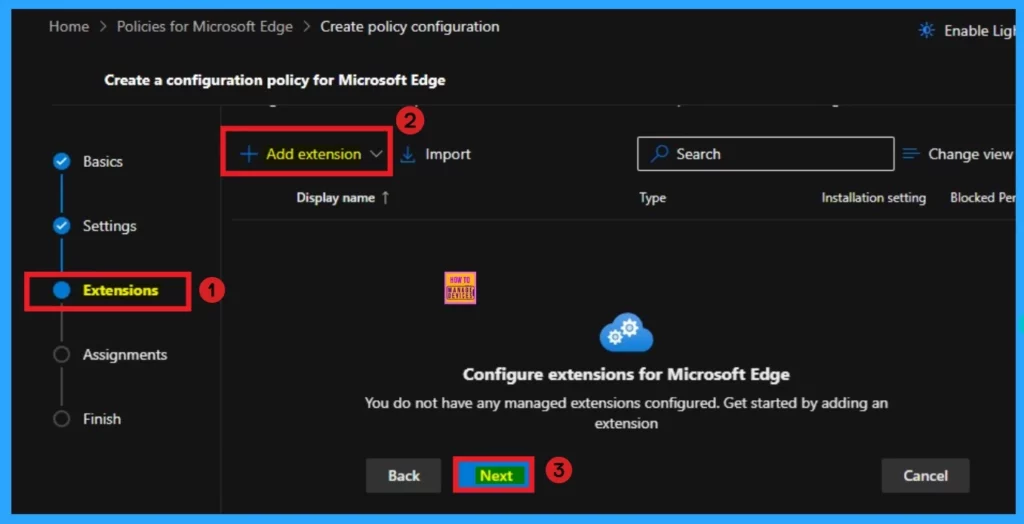This screenshot has width=1024, height=524.
Task: Sort by Display name column
Action: point(336,197)
